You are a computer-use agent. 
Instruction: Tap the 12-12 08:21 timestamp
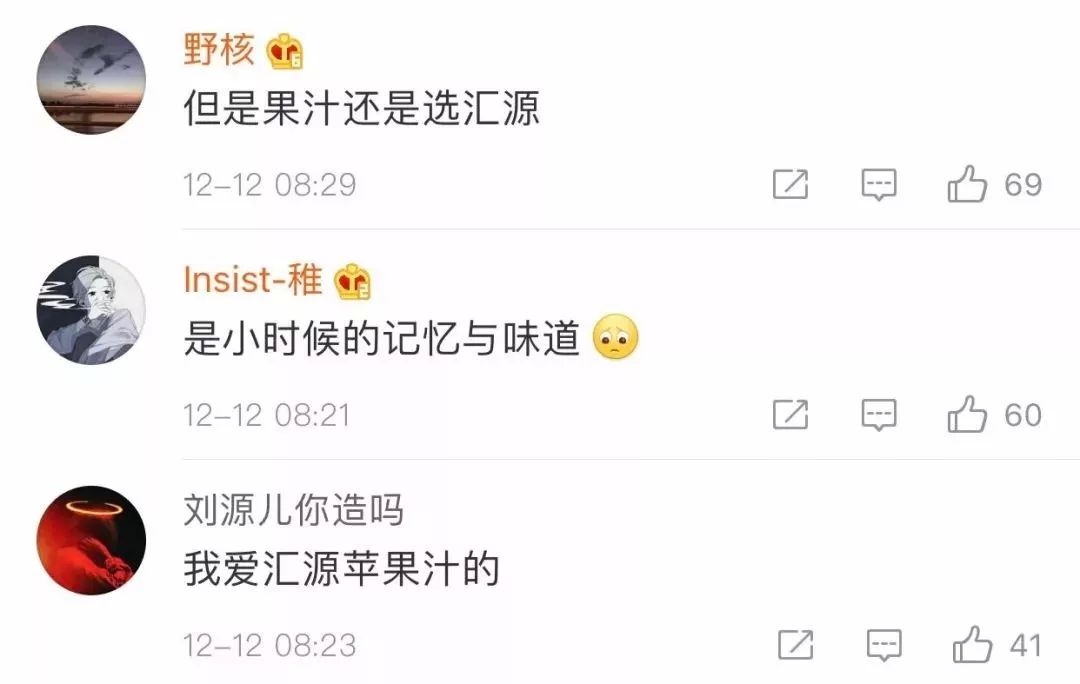(267, 415)
